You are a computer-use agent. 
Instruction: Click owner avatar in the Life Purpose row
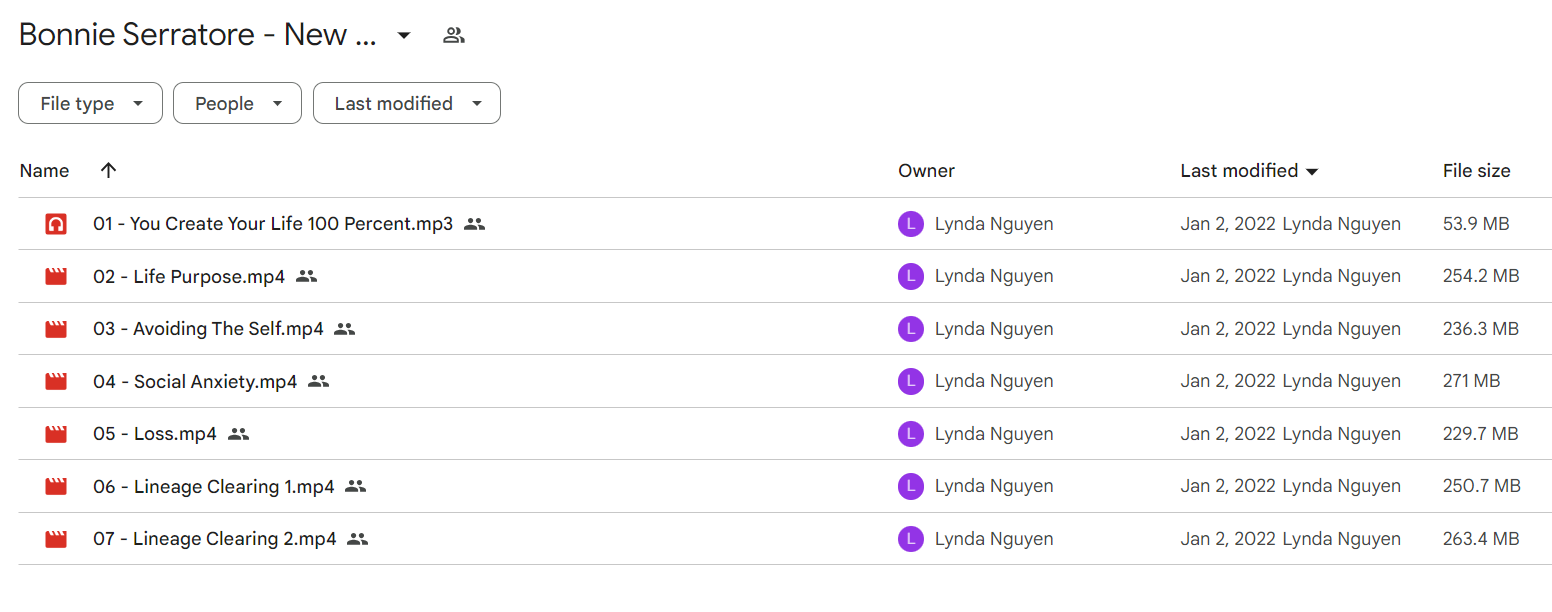point(910,276)
